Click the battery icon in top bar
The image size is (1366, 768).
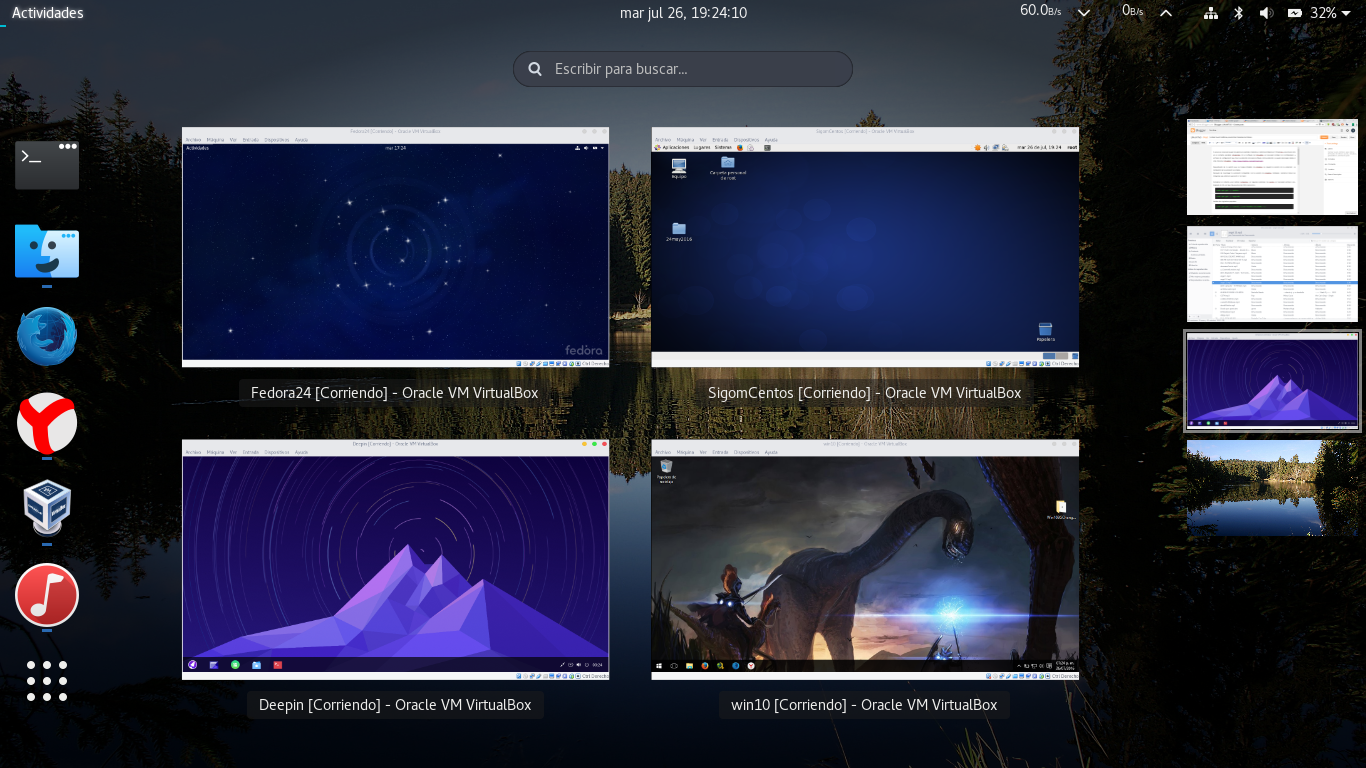[1295, 13]
